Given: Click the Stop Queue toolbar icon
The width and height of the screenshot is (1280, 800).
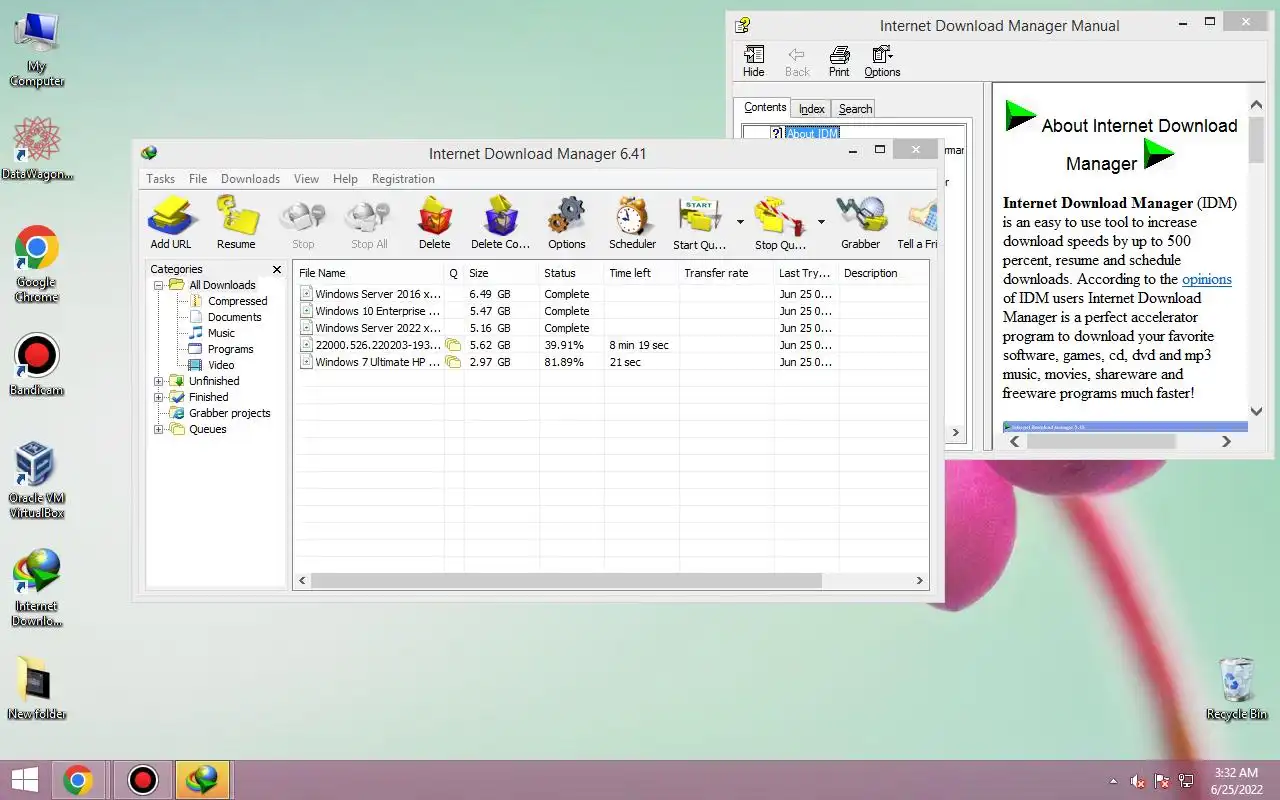Looking at the screenshot, I should [780, 222].
